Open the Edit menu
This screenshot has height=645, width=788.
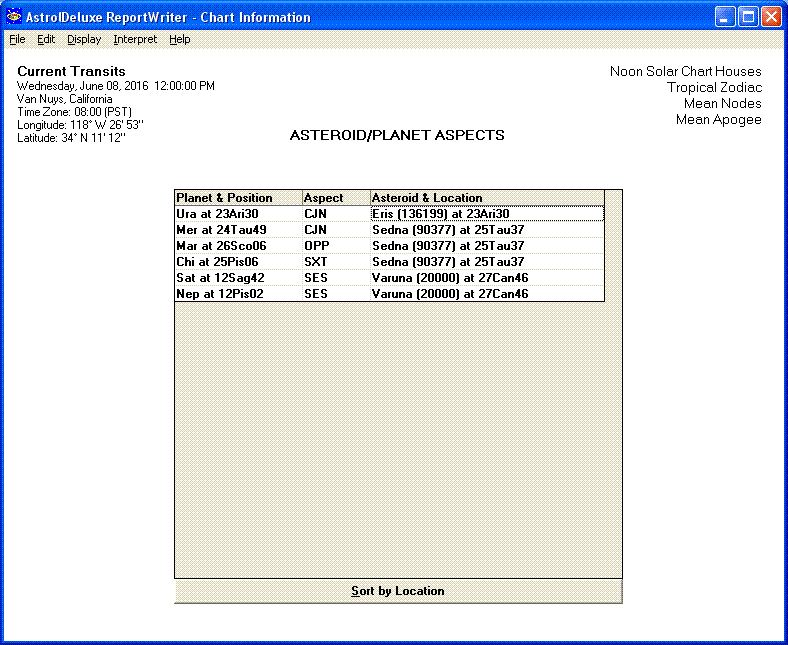(46, 40)
